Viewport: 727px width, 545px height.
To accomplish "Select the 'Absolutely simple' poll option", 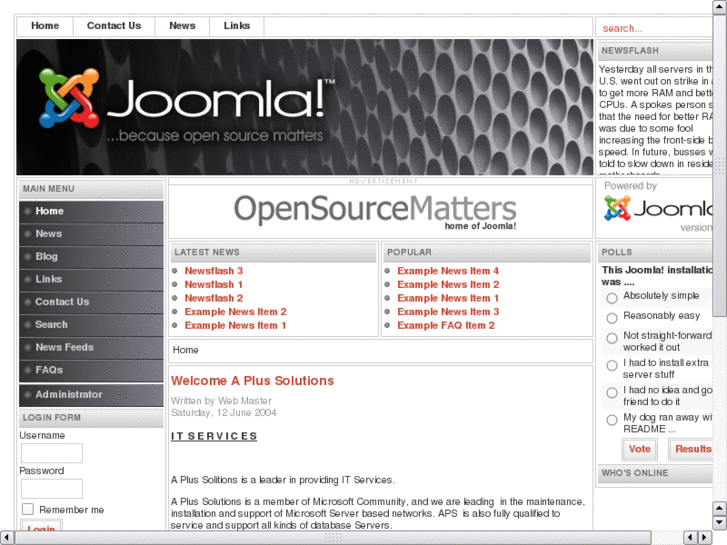I will point(612,298).
